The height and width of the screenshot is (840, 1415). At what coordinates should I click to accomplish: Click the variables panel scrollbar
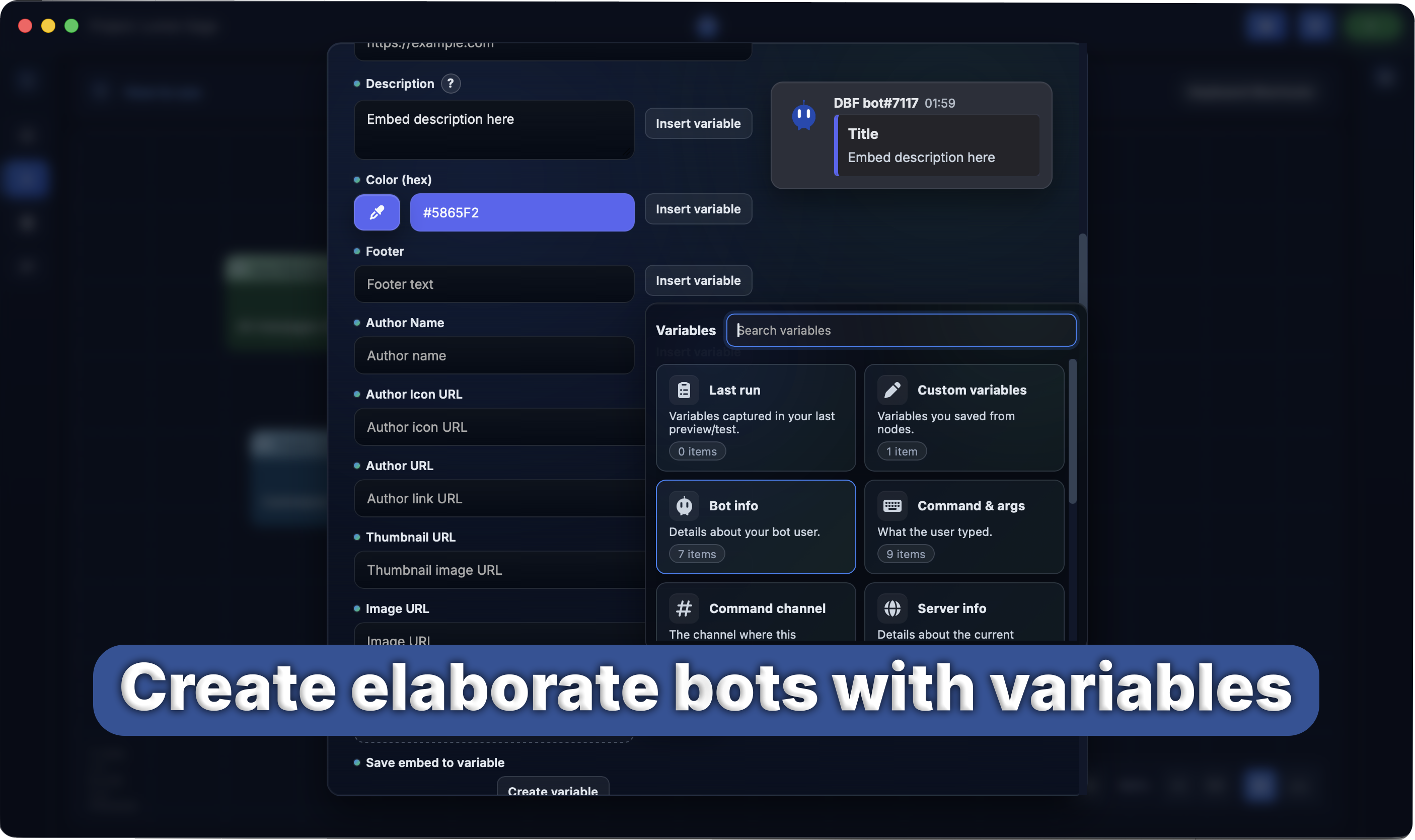pos(1072,430)
